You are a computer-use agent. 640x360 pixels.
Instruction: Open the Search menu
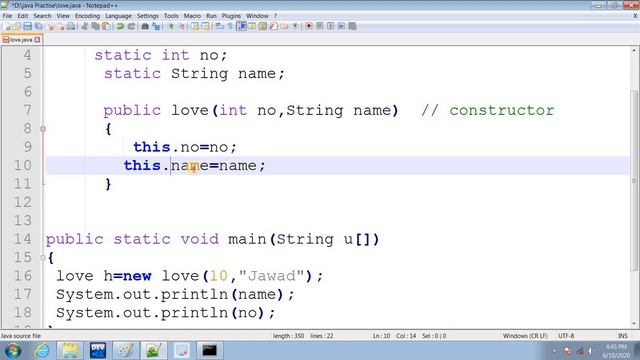click(x=42, y=16)
